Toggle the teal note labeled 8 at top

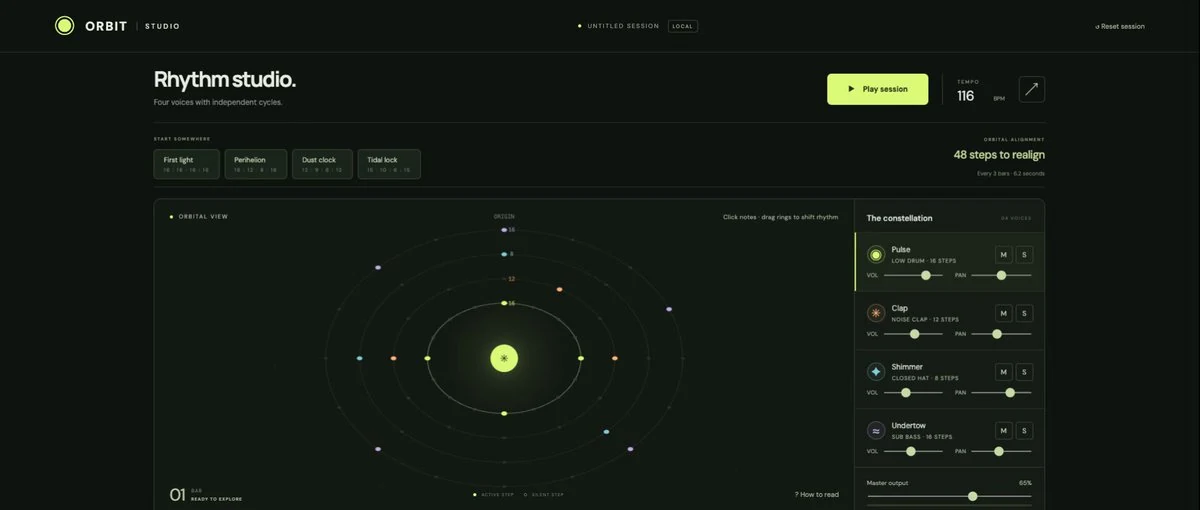pyautogui.click(x=504, y=254)
